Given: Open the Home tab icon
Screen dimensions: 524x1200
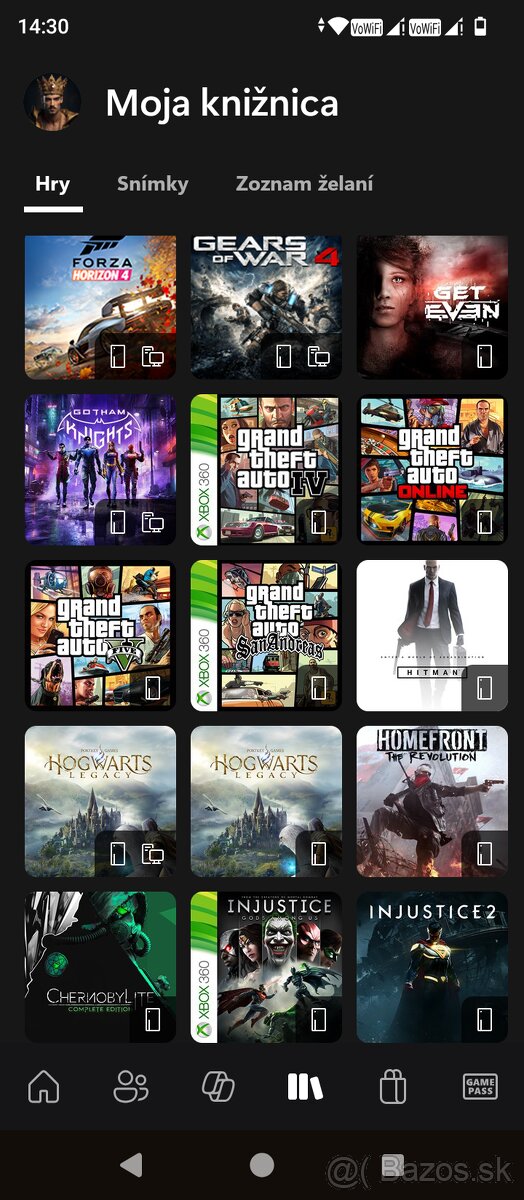Looking at the screenshot, I should pos(43,1086).
